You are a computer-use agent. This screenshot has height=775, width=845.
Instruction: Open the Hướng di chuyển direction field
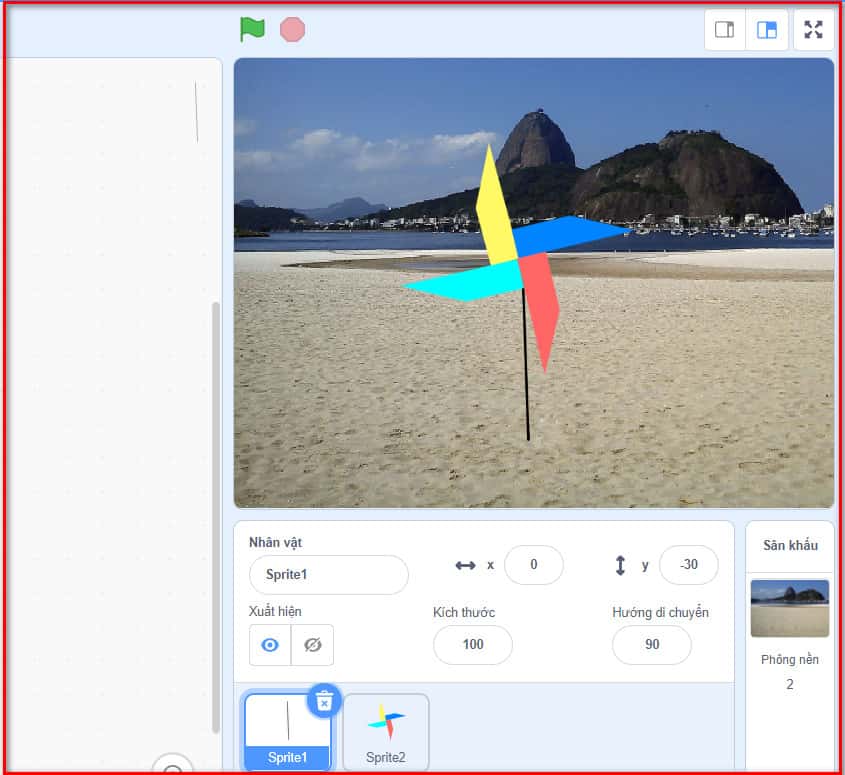[651, 645]
